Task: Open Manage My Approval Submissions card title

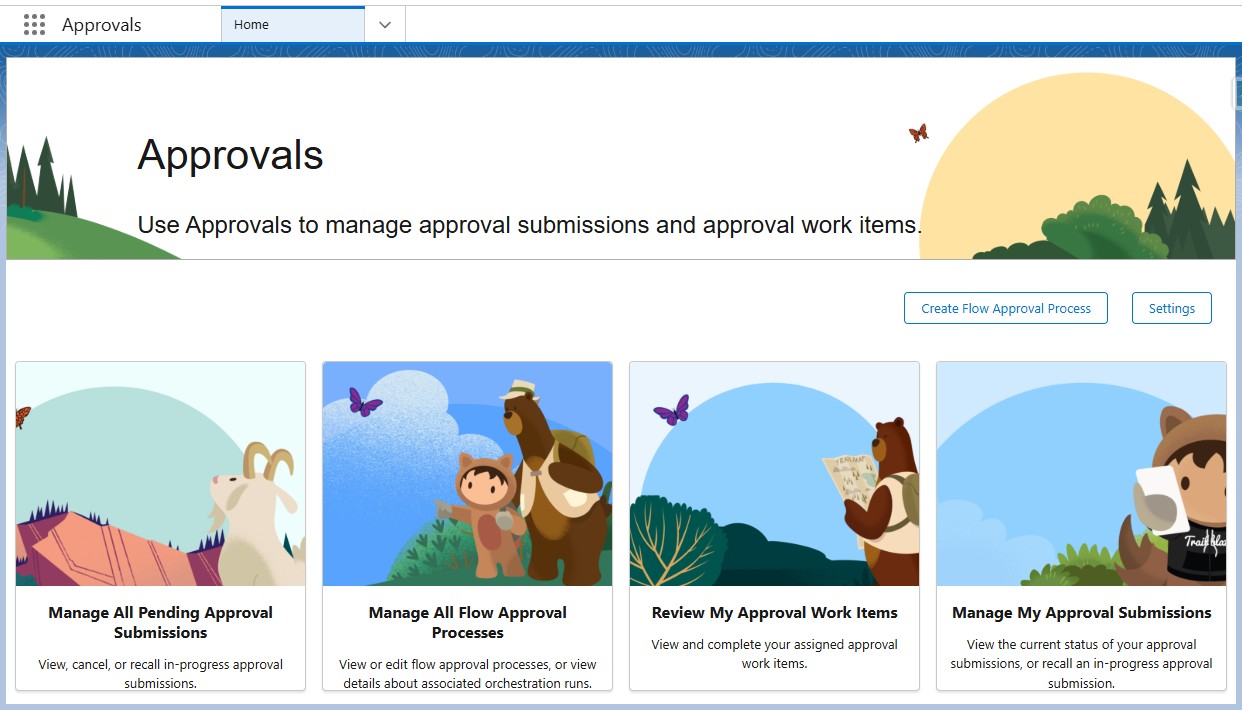Action: [1081, 613]
